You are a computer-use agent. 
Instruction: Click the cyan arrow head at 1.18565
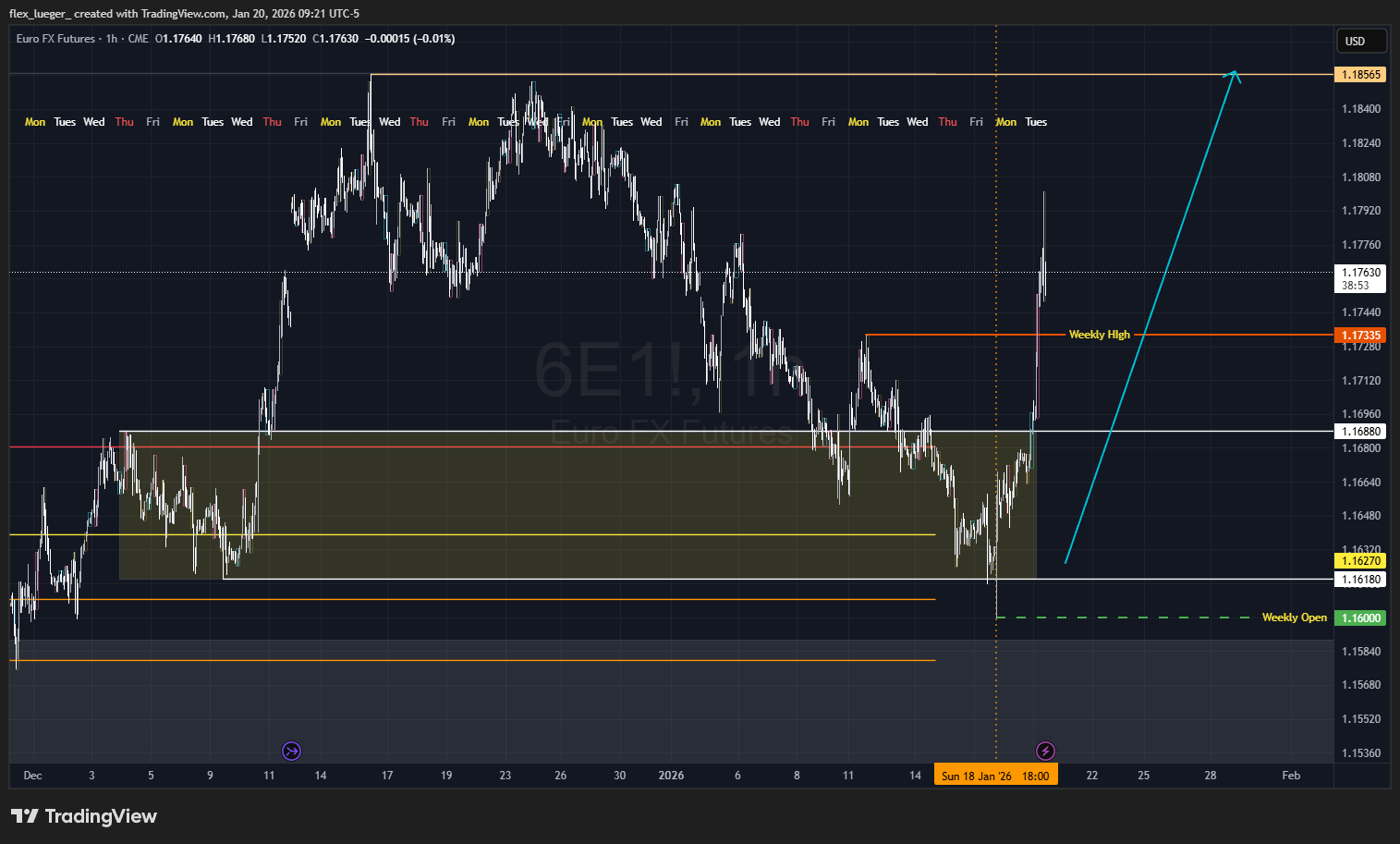[1234, 74]
